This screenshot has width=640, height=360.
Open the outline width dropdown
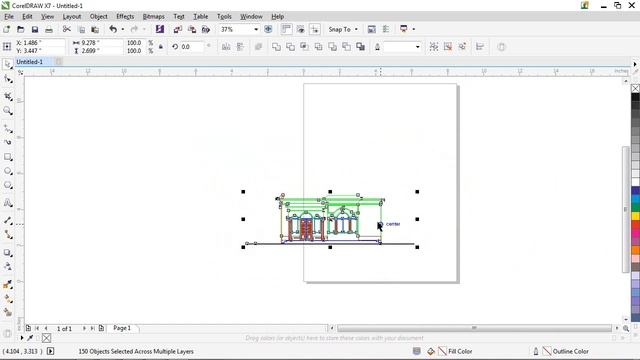pyautogui.click(x=417, y=47)
